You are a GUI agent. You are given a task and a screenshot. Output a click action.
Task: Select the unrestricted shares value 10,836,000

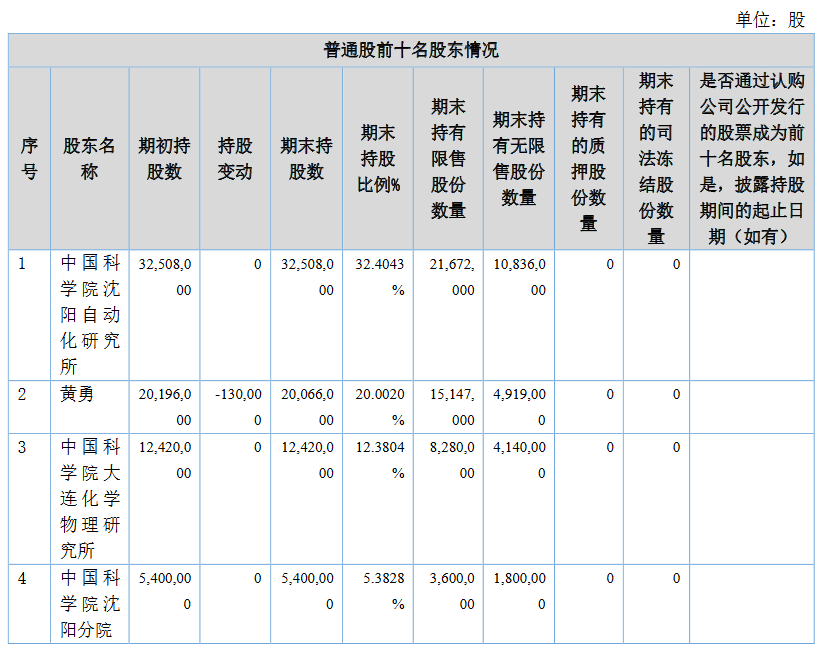(x=519, y=277)
